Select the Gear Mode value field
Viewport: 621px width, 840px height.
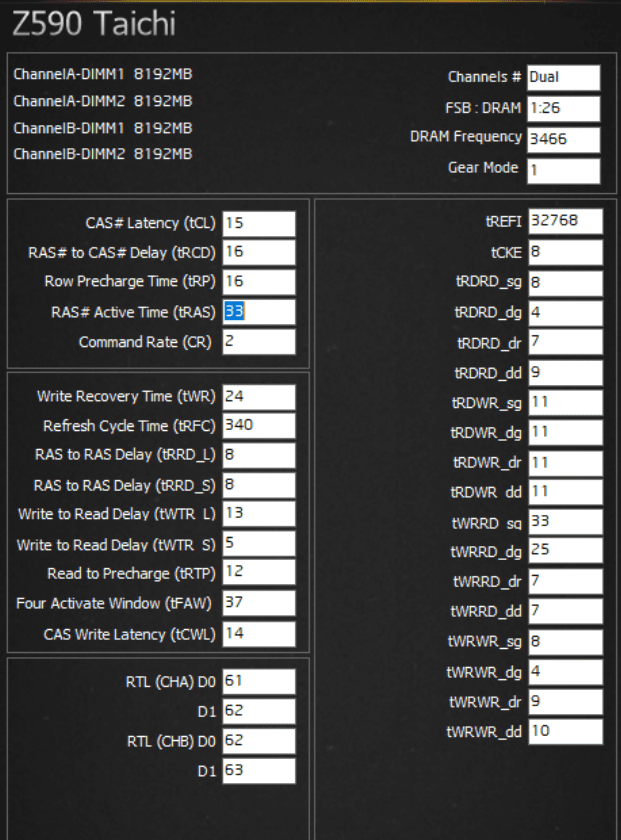pos(564,171)
